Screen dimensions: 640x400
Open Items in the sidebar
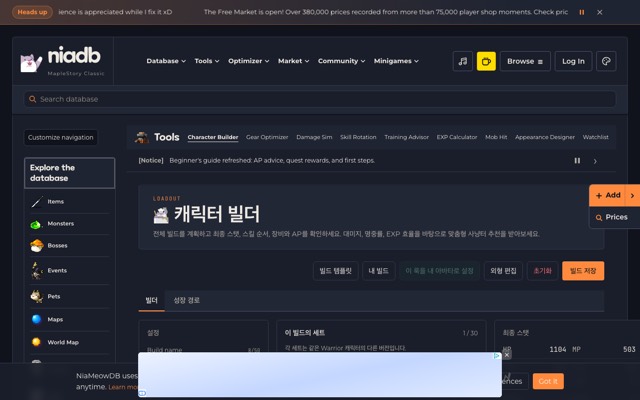(x=69, y=202)
